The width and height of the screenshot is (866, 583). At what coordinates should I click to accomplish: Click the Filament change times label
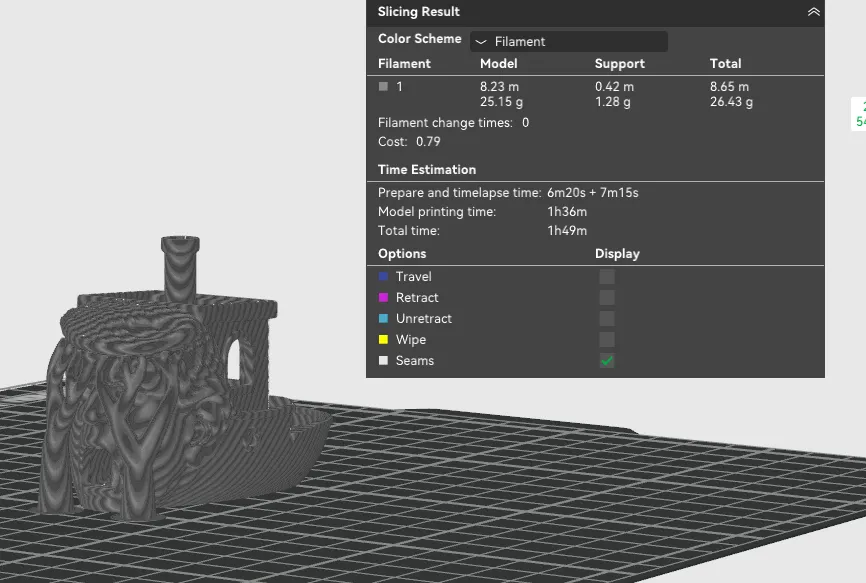(445, 123)
